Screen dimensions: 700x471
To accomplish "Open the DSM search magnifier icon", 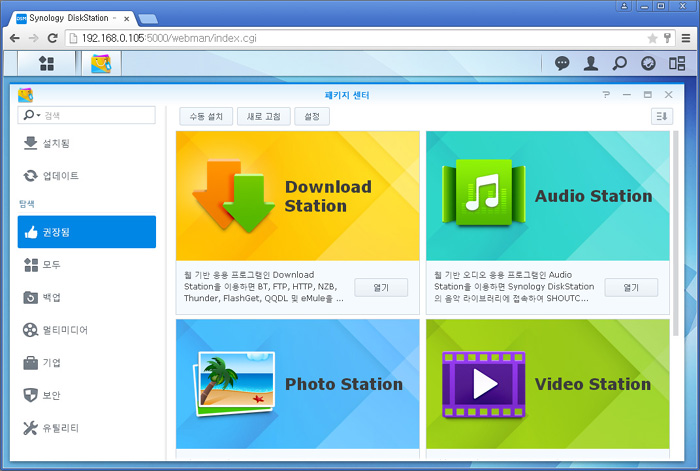I will 619,63.
